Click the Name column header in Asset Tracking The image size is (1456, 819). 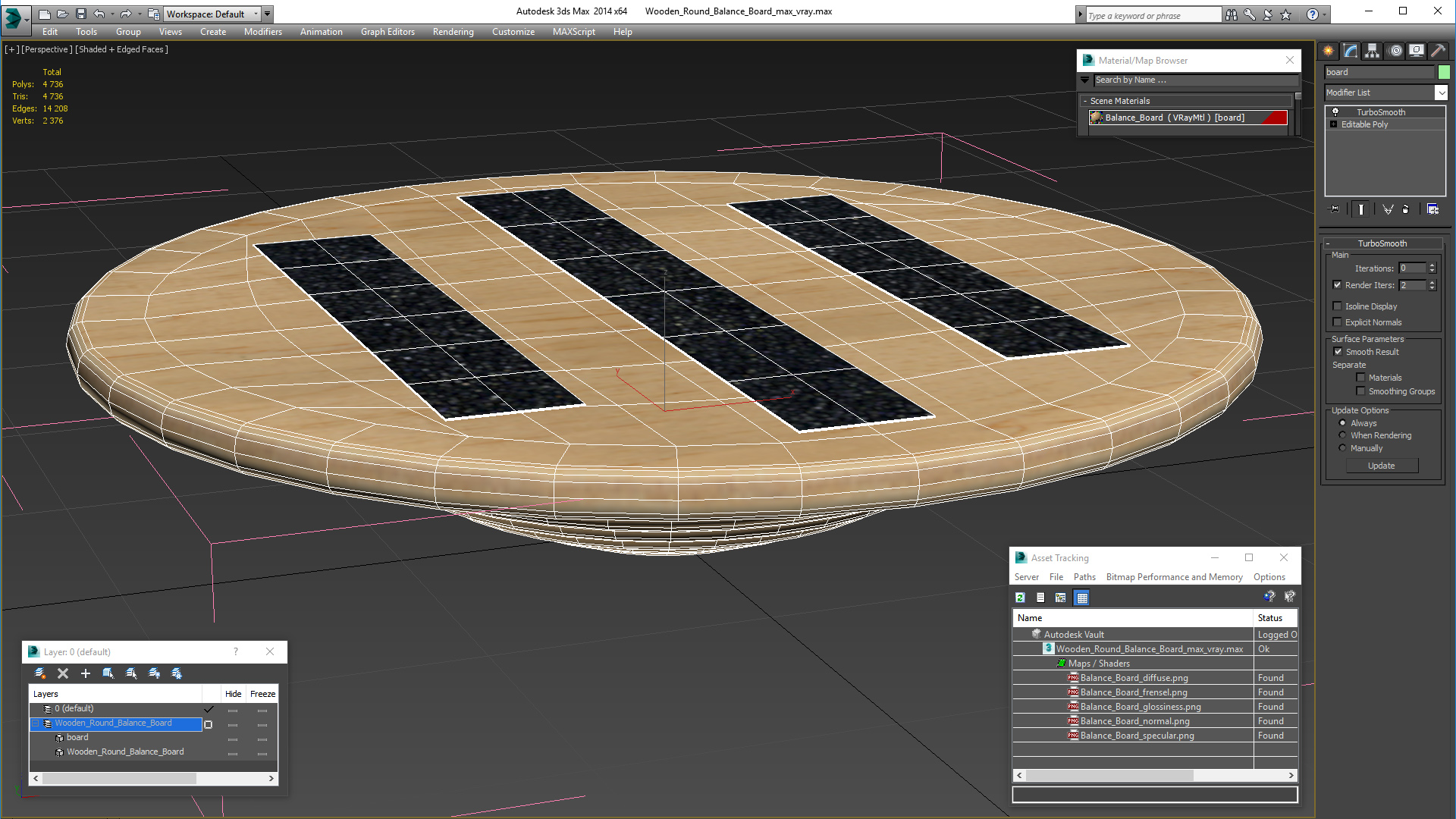(x=1133, y=618)
